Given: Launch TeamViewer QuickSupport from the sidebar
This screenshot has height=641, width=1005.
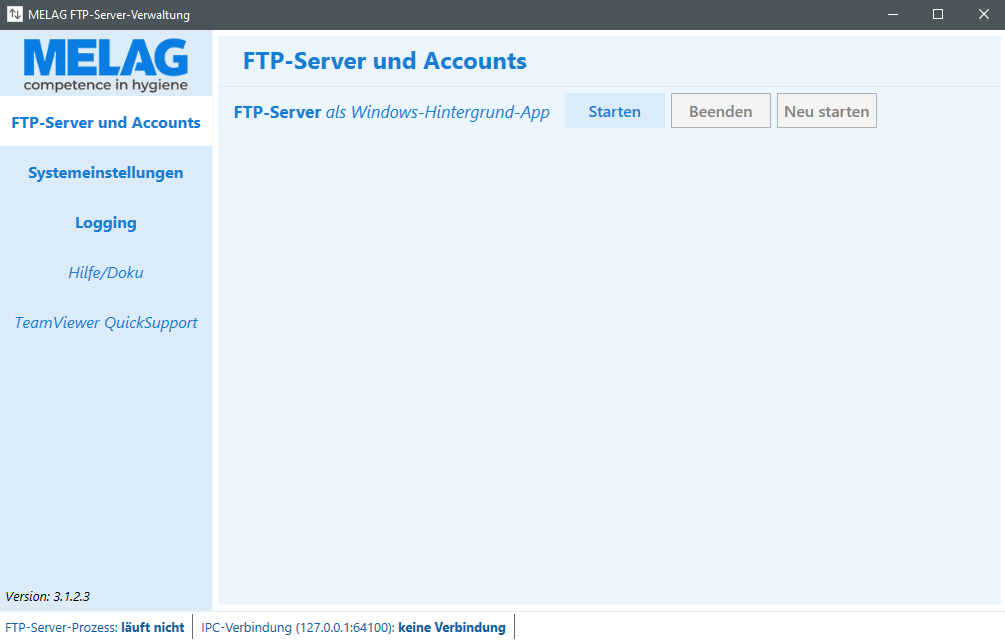Looking at the screenshot, I should point(106,322).
